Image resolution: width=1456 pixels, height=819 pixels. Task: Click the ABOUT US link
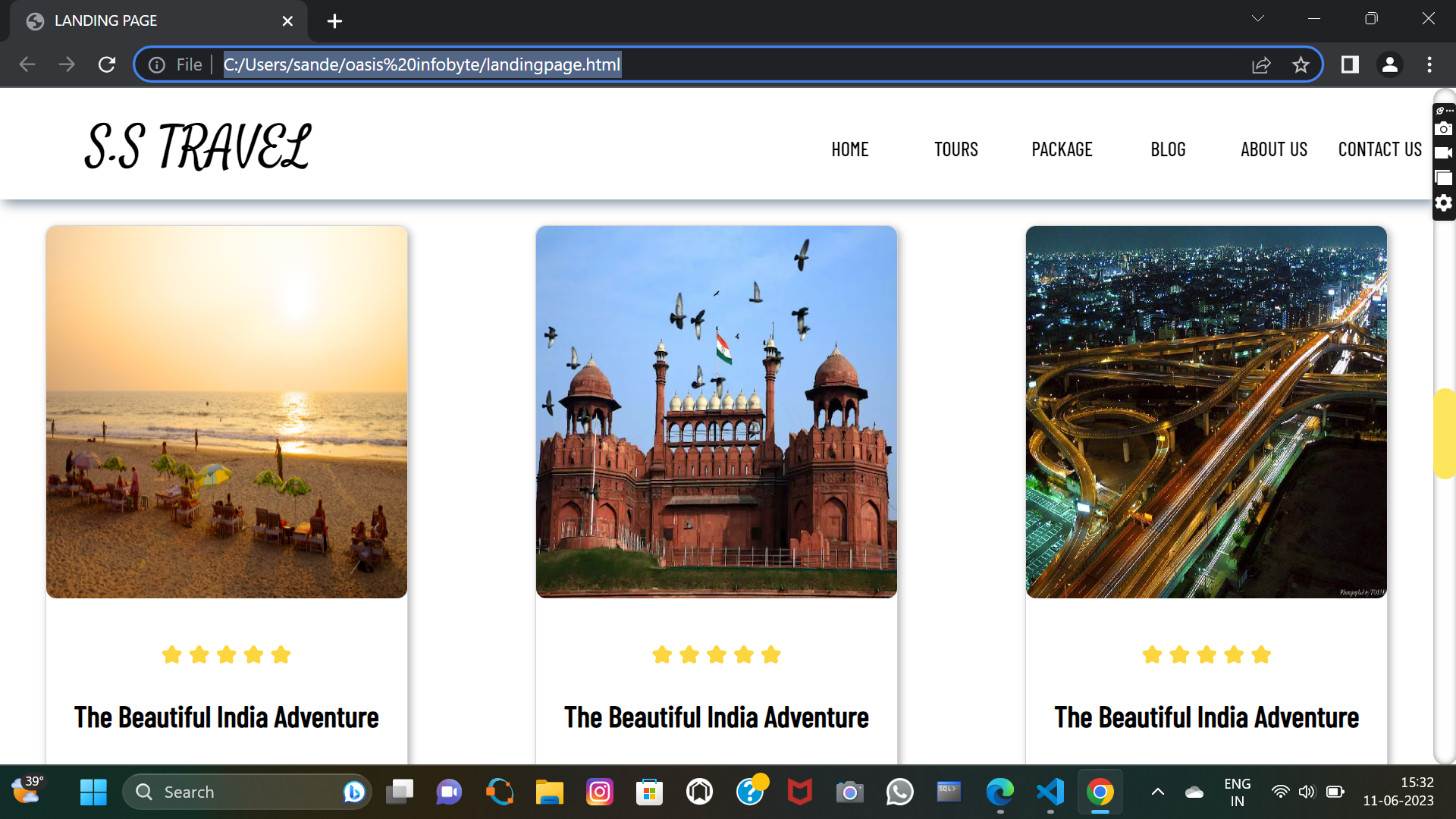point(1273,149)
